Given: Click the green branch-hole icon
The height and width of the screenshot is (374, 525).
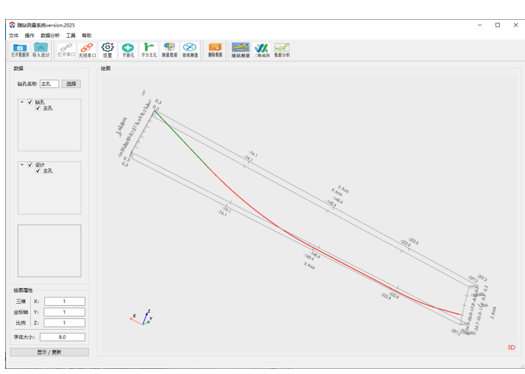Looking at the screenshot, I should [149, 50].
